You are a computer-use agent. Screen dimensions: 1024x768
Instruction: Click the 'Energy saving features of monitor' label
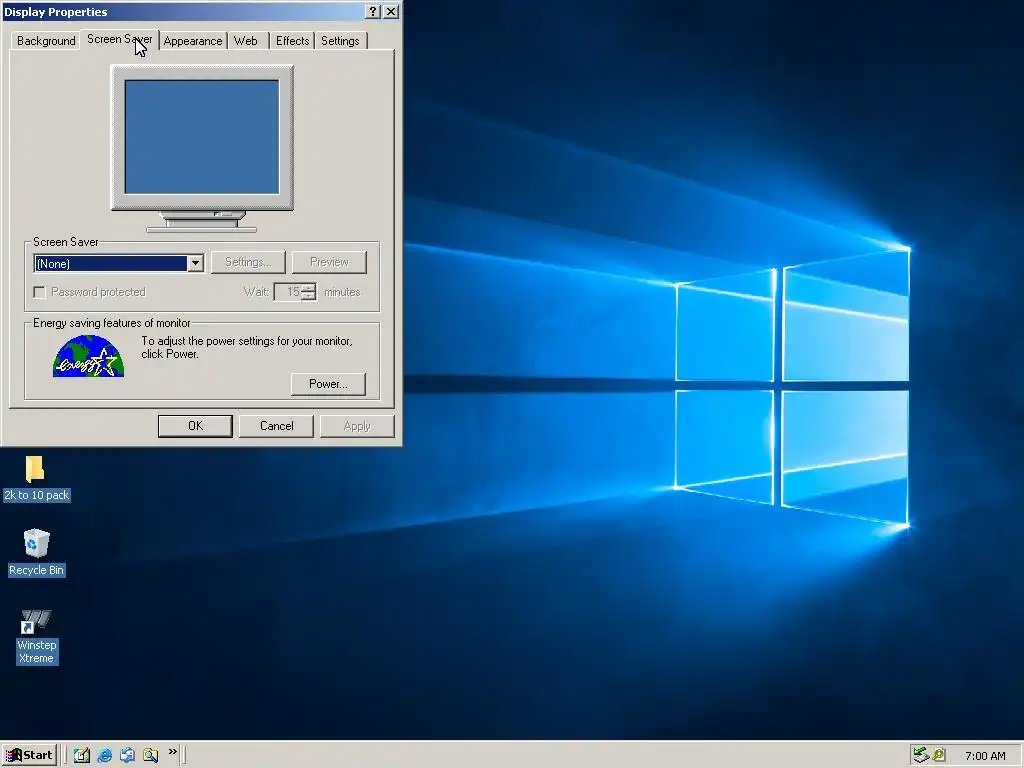[112, 323]
